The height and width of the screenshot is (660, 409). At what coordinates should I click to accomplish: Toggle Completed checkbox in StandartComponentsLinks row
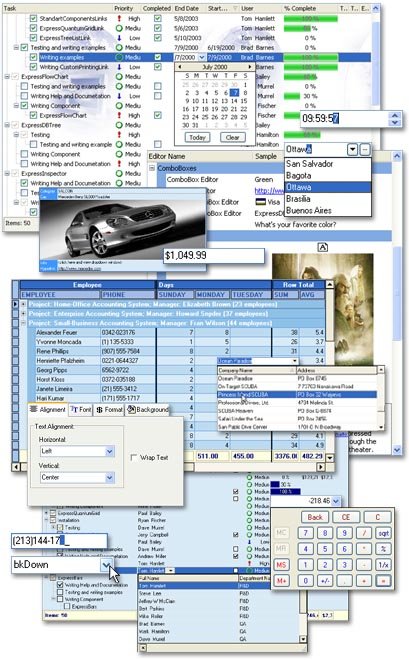(x=157, y=18)
